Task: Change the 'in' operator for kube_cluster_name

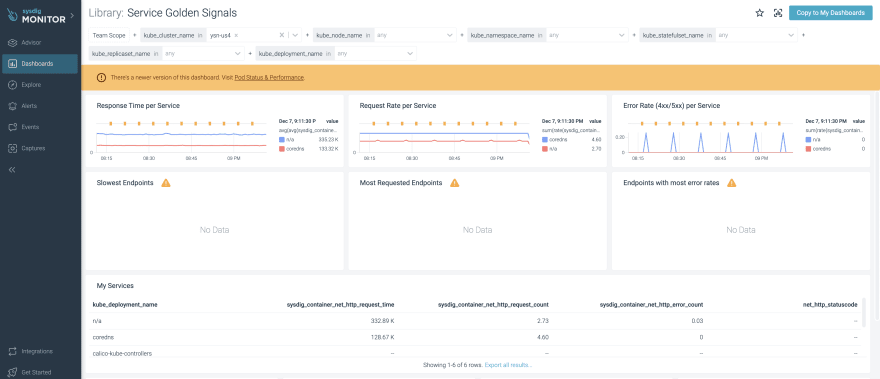Action: pos(200,35)
